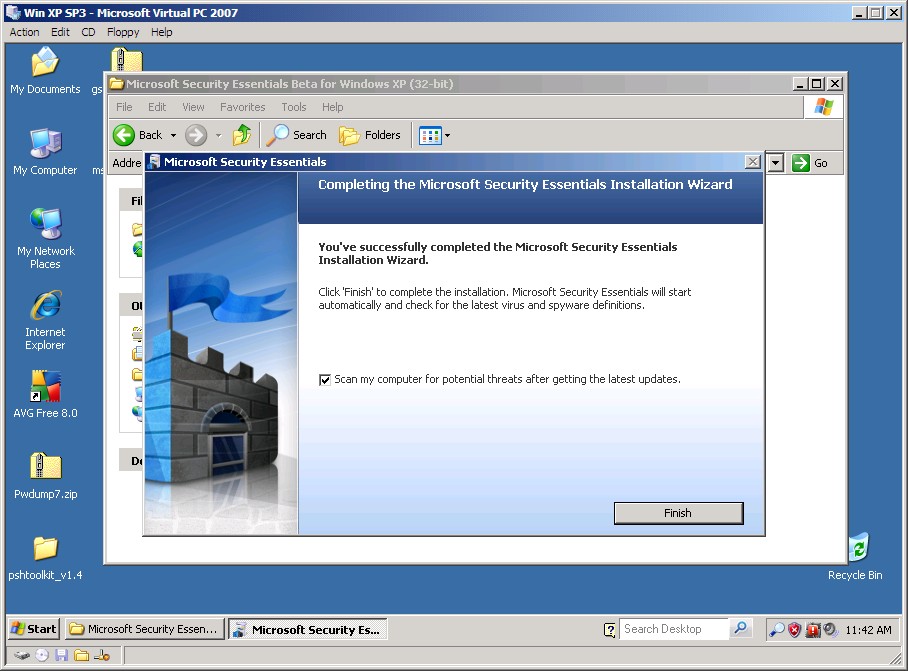Click the help question-mark icon beside Search Desktop
The height and width of the screenshot is (671, 908).
point(609,629)
